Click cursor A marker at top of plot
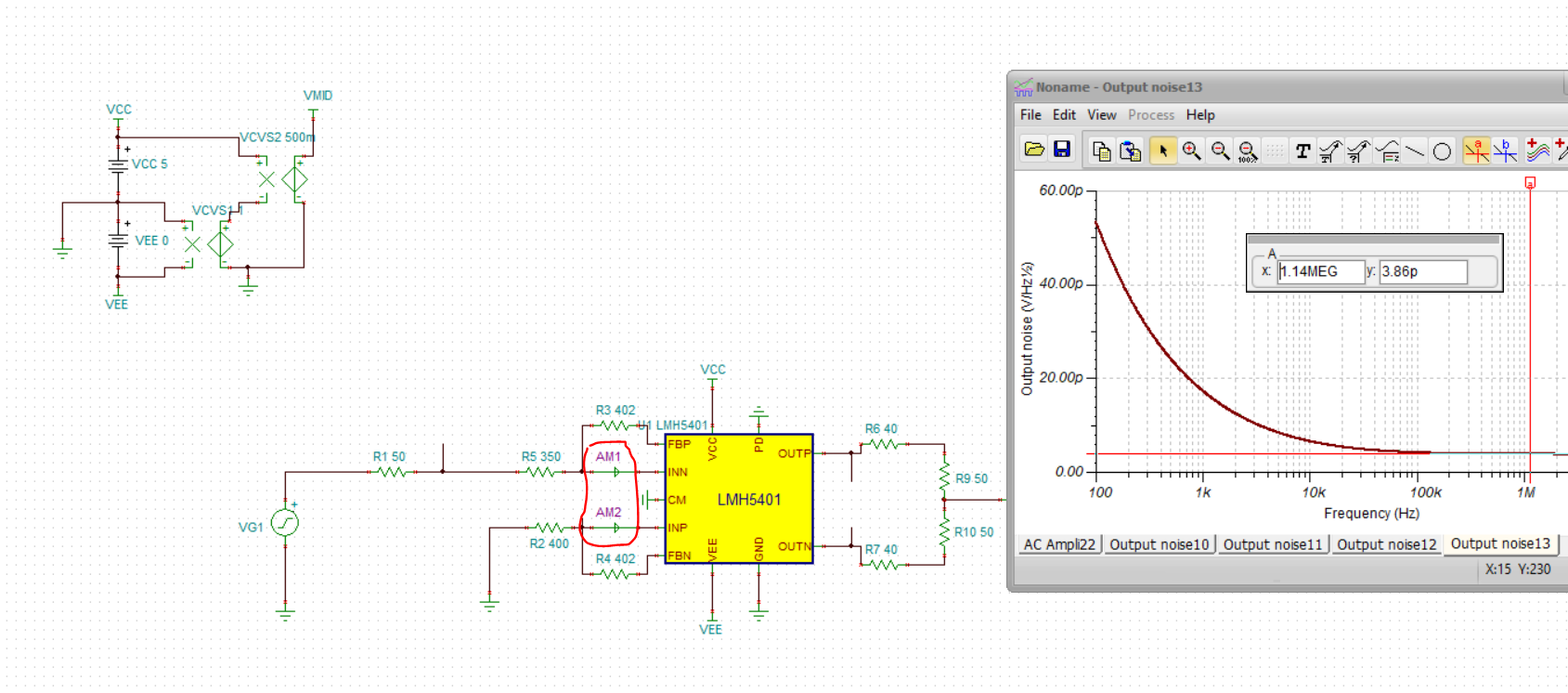1568x693 pixels. tap(1530, 183)
